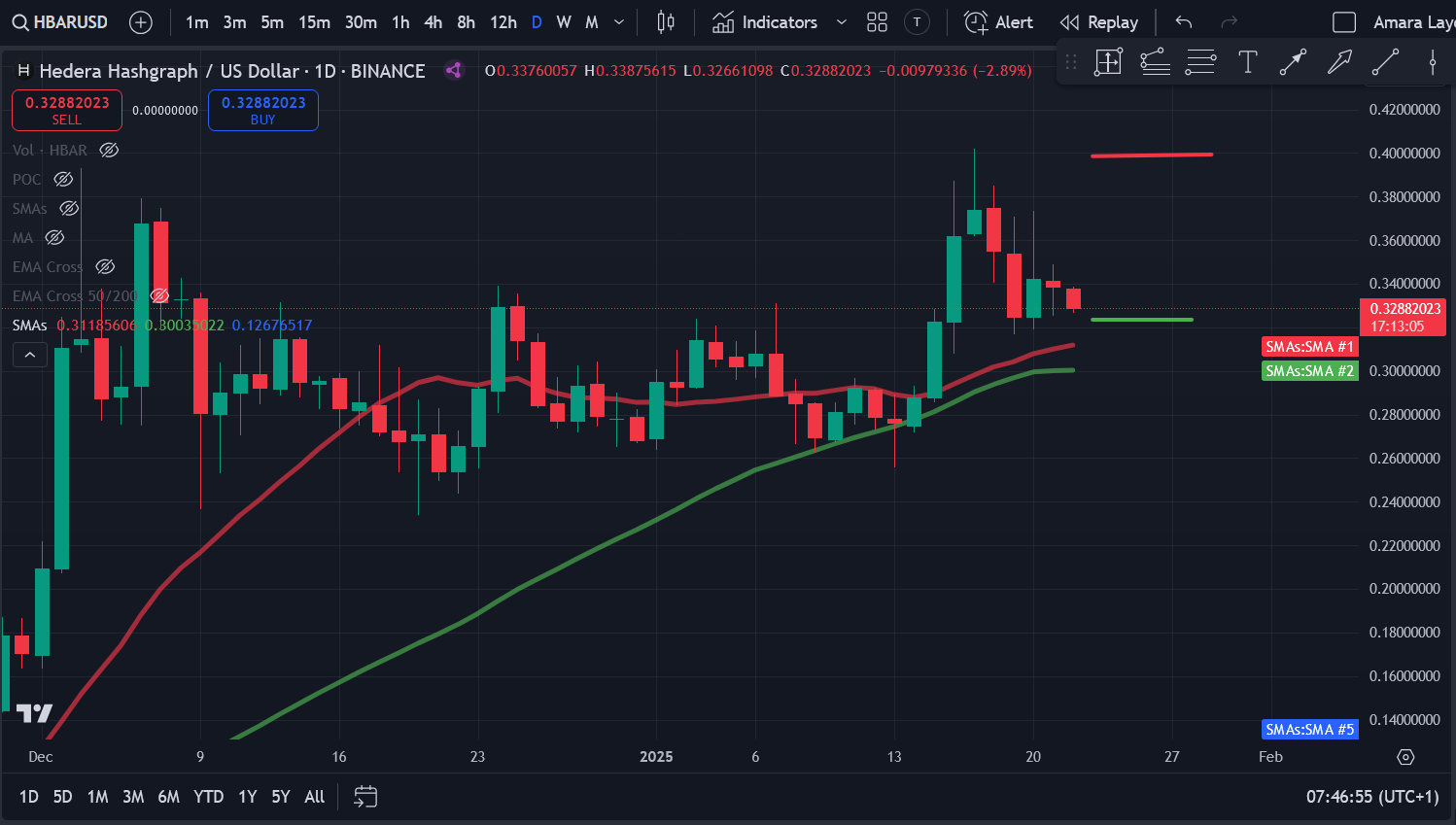Open the chart settings gear icon
Screen dimensions: 1456x825
pos(1405,757)
